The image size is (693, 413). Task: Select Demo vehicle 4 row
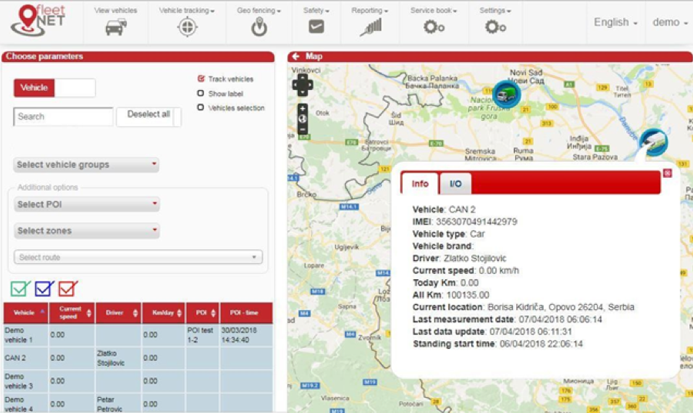click(x=138, y=403)
